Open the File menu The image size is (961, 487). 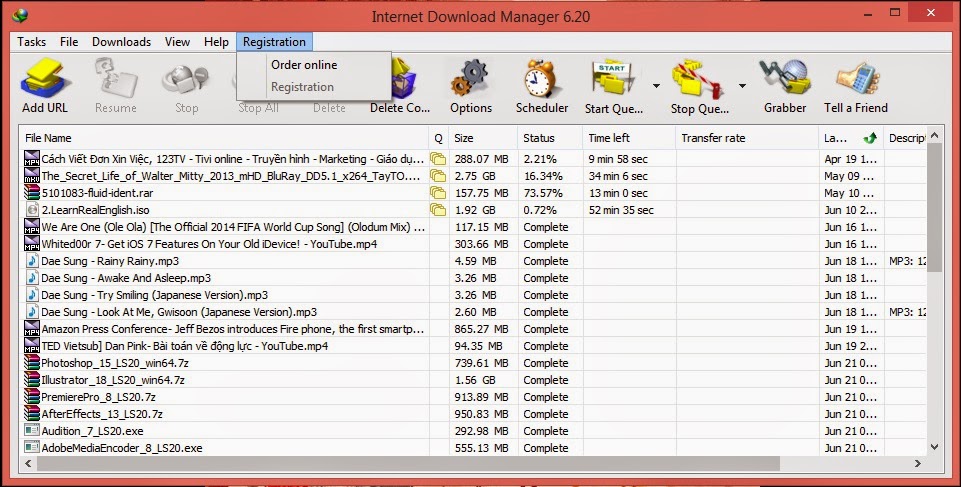[x=69, y=42]
